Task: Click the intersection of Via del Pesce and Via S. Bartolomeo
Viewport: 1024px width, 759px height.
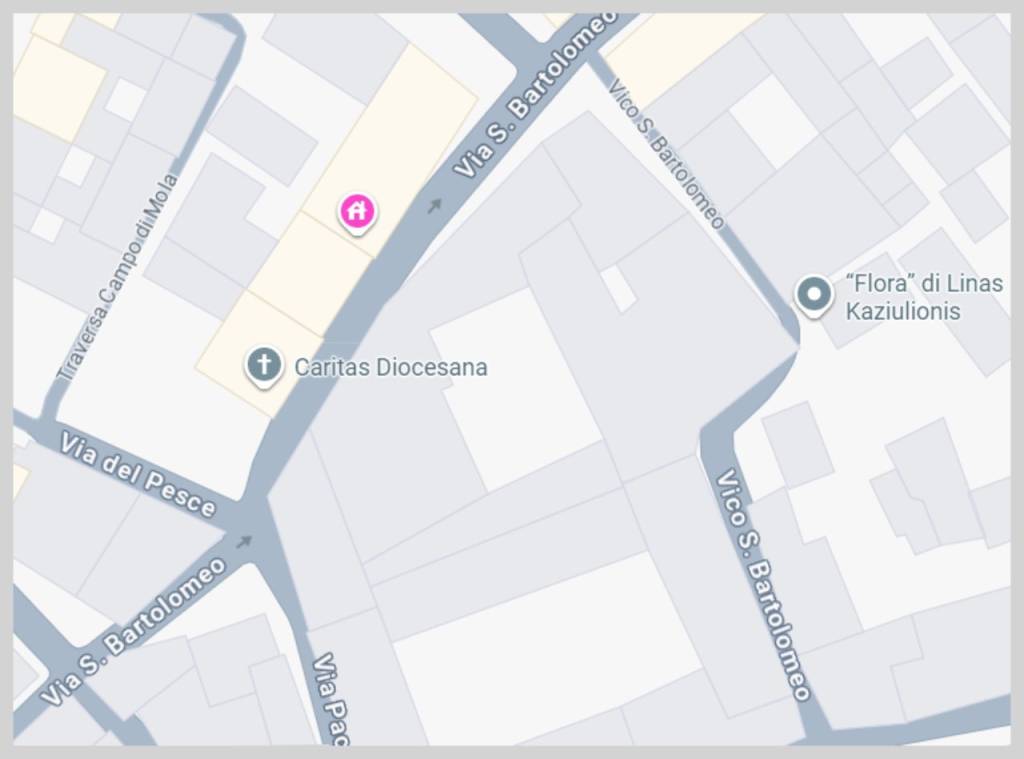Action: click(x=255, y=516)
